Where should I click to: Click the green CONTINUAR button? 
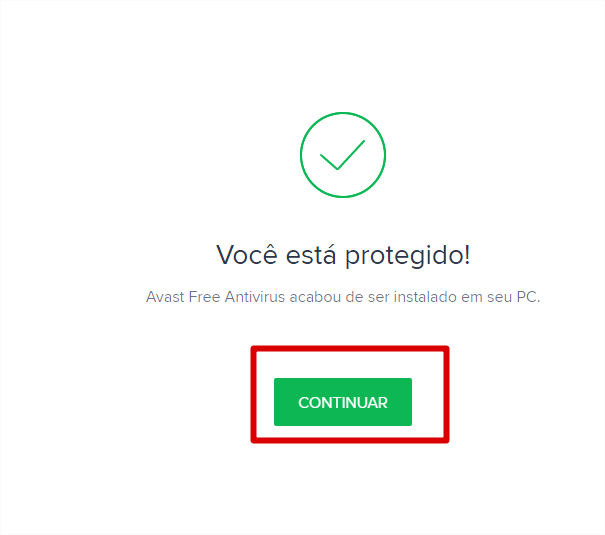343,402
